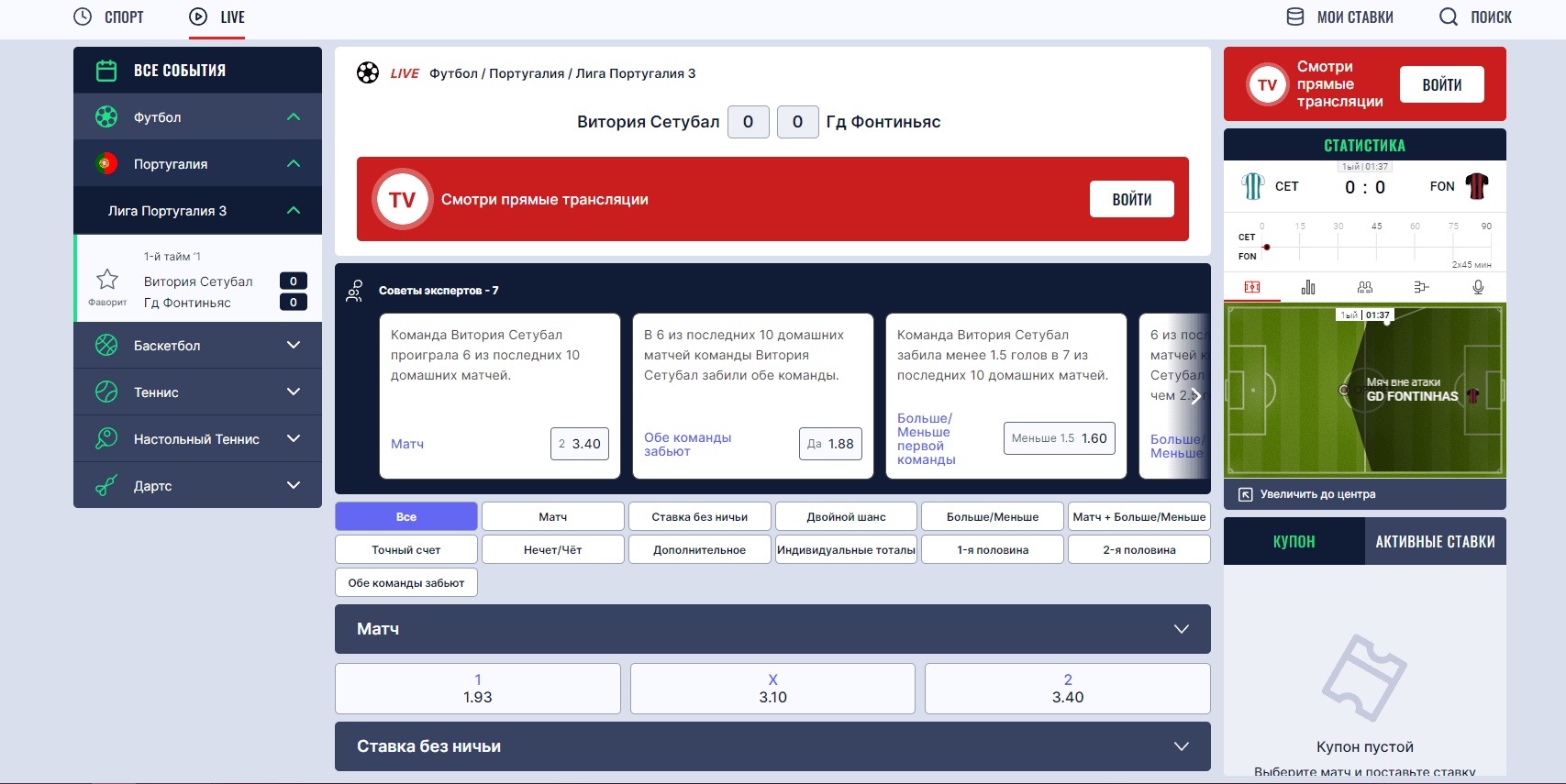
Task: Open the head-to-head bracket icon tab
Action: tap(1421, 287)
